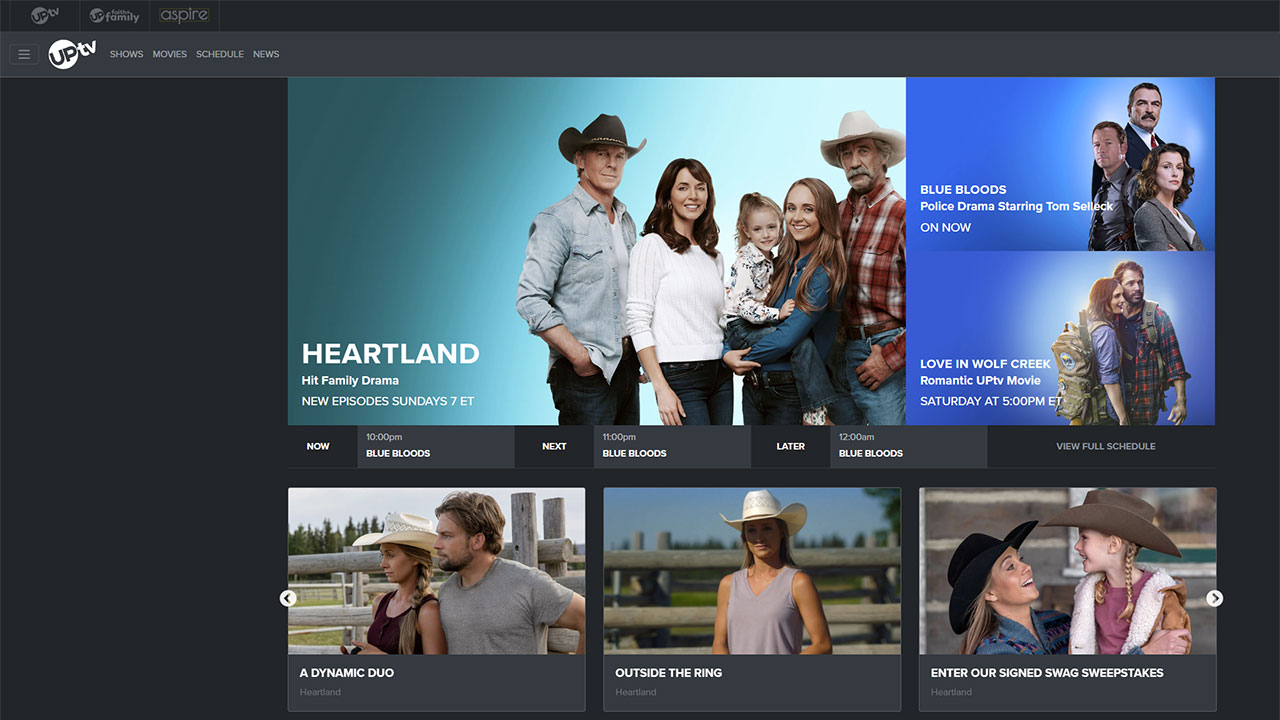Click Heartland tag under A Dynamic Duo
This screenshot has height=720, width=1280.
[320, 692]
